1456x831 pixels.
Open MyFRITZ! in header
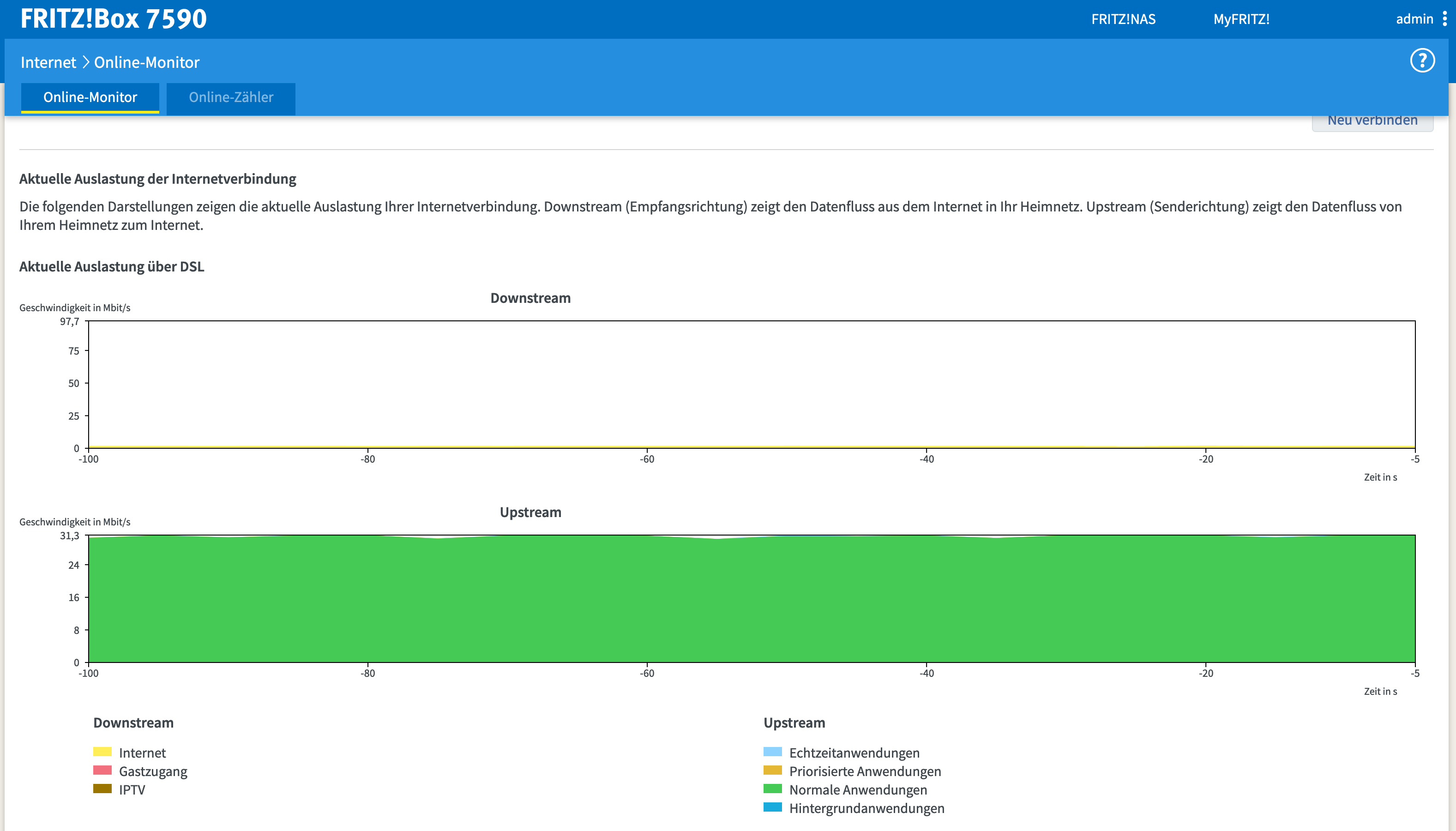[x=1241, y=19]
